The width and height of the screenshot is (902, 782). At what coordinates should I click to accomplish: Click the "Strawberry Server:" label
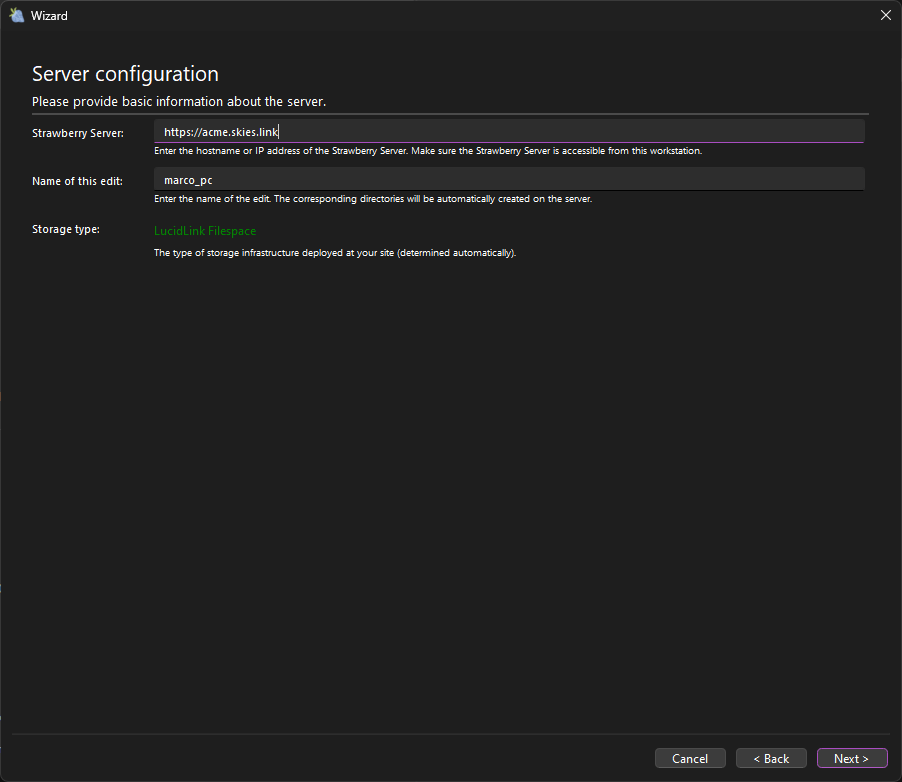coord(78,133)
